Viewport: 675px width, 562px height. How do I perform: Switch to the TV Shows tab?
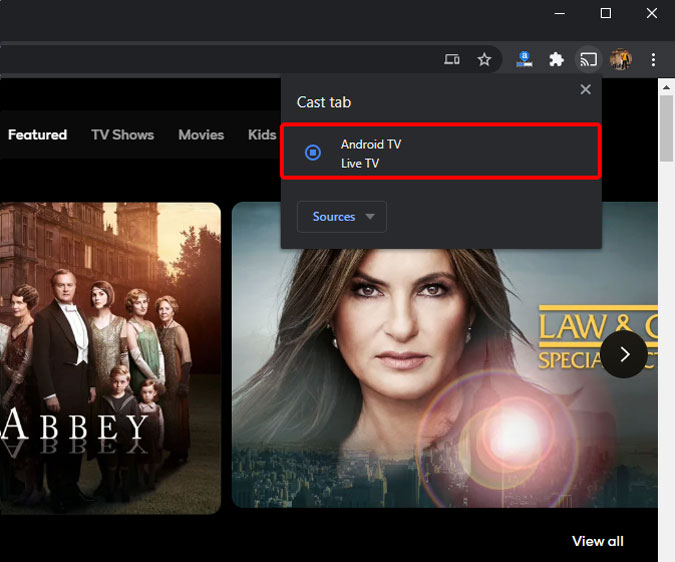click(x=122, y=135)
